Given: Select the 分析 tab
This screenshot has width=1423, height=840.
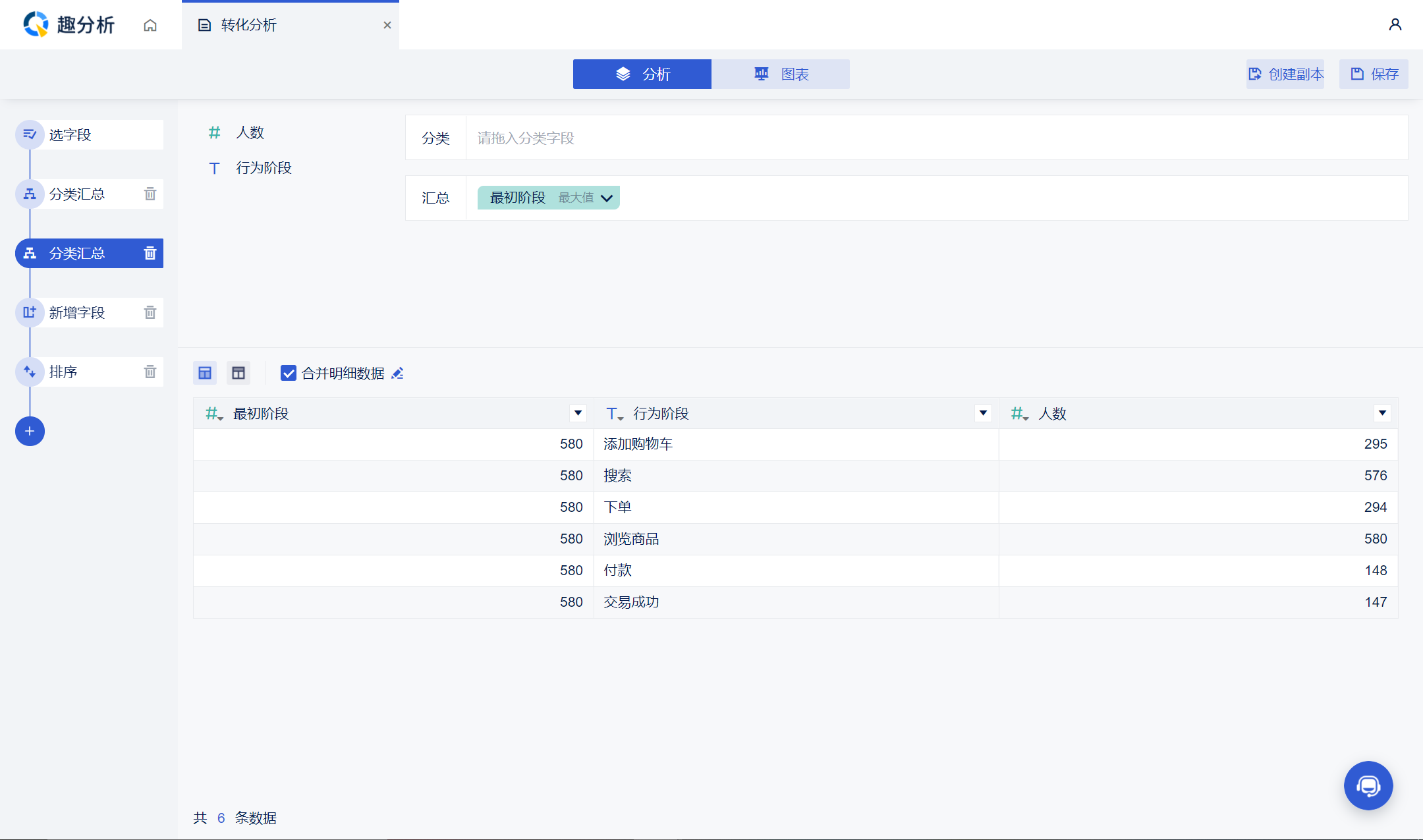Looking at the screenshot, I should pyautogui.click(x=642, y=74).
